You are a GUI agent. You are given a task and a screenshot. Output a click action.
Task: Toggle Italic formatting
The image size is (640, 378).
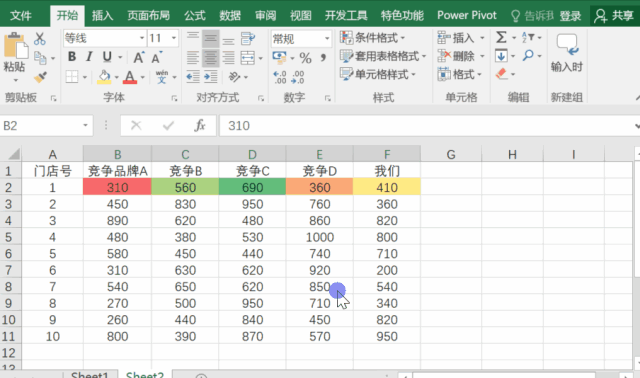coord(89,57)
